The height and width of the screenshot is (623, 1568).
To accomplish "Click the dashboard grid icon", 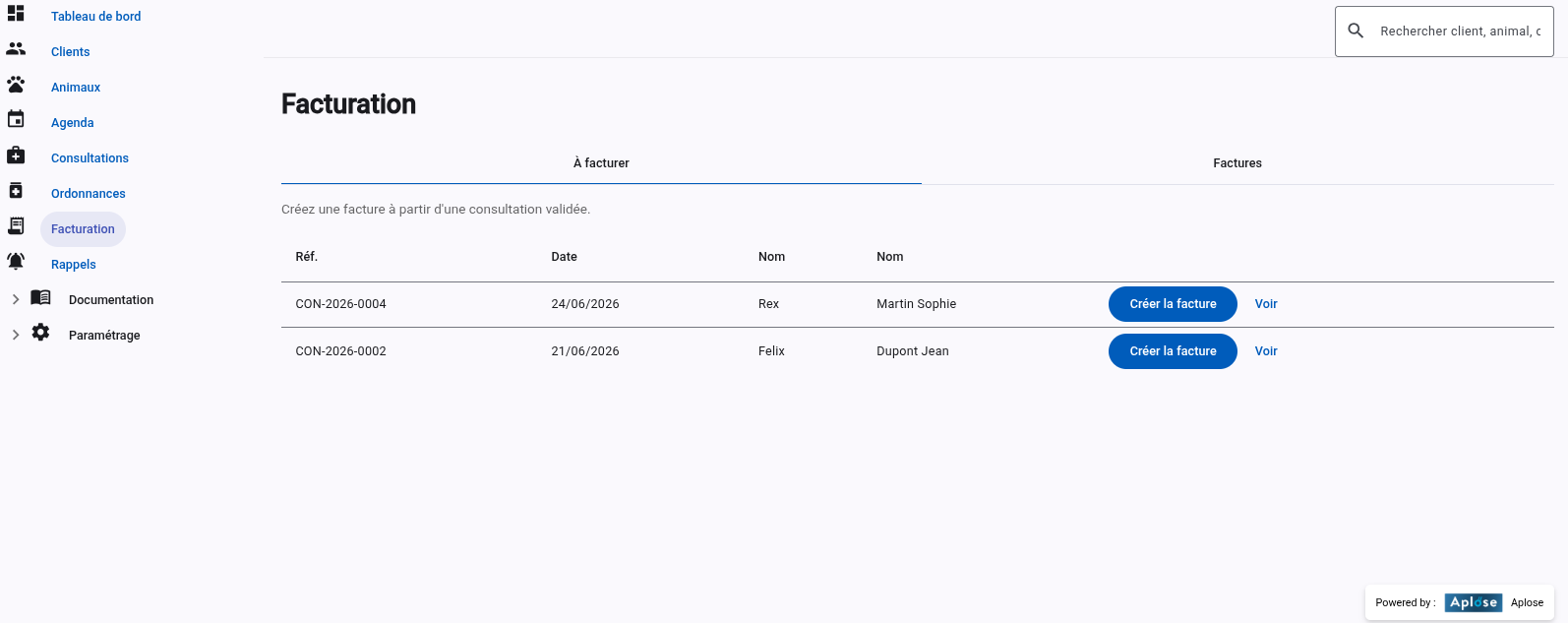I will 16,14.
